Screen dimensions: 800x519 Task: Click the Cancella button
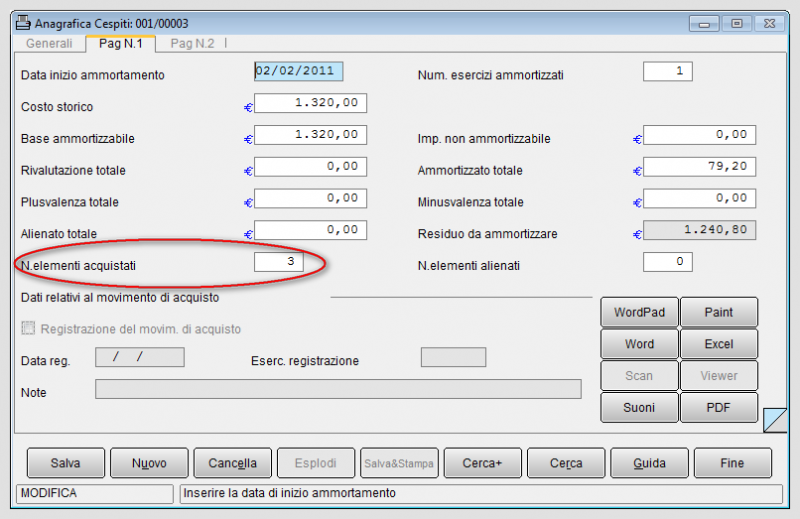tap(232, 463)
